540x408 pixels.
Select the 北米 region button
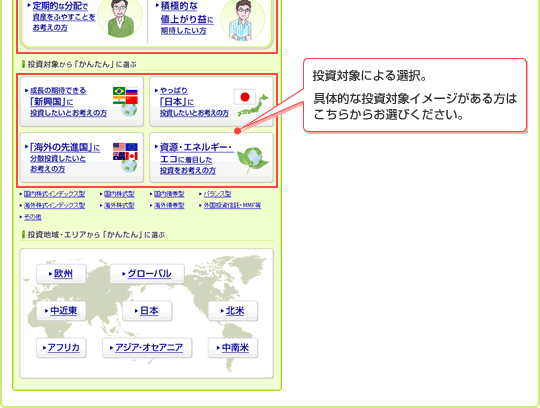[x=233, y=311]
